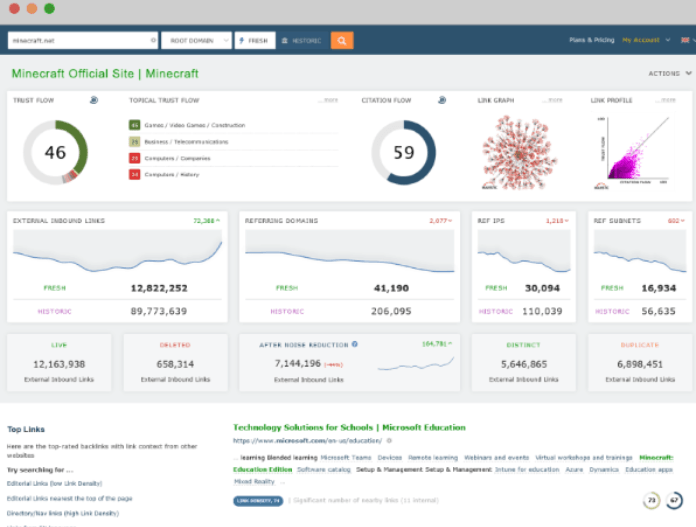This screenshot has width=696, height=527.
Task: Click the Link Density 74 badge
Action: (x=258, y=501)
